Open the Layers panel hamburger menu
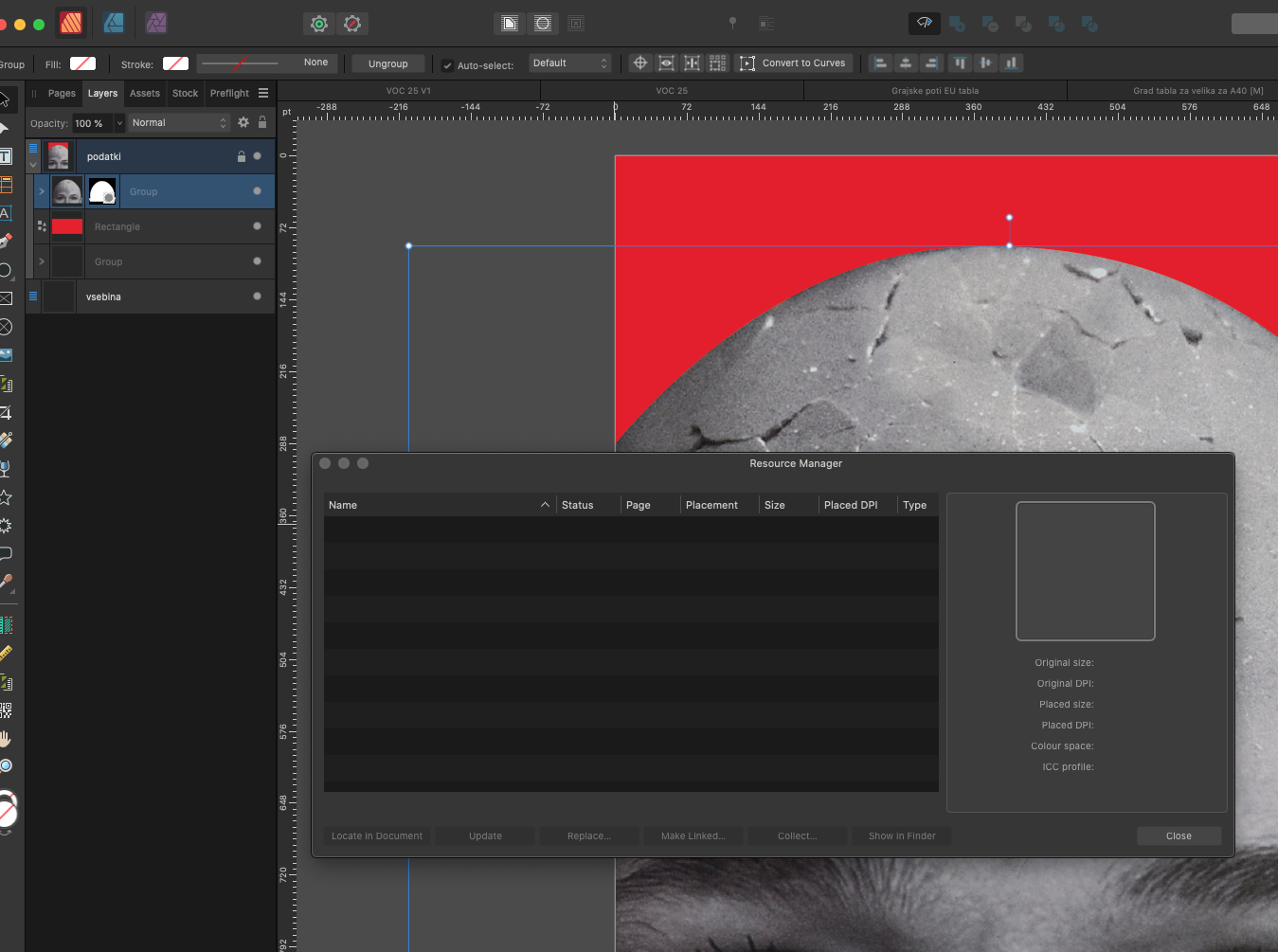The height and width of the screenshot is (952, 1278). 263,93
